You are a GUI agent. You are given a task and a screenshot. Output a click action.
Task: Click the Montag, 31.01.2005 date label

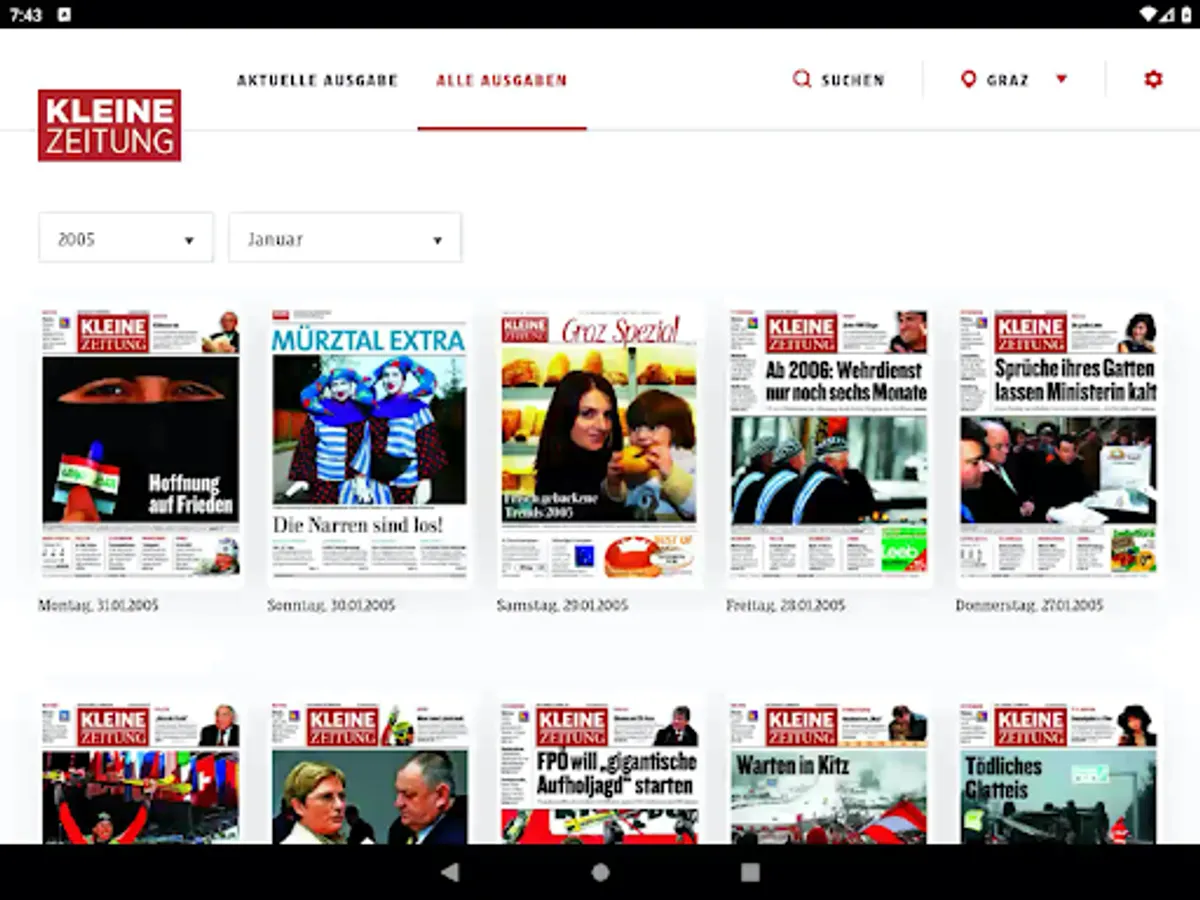98,606
